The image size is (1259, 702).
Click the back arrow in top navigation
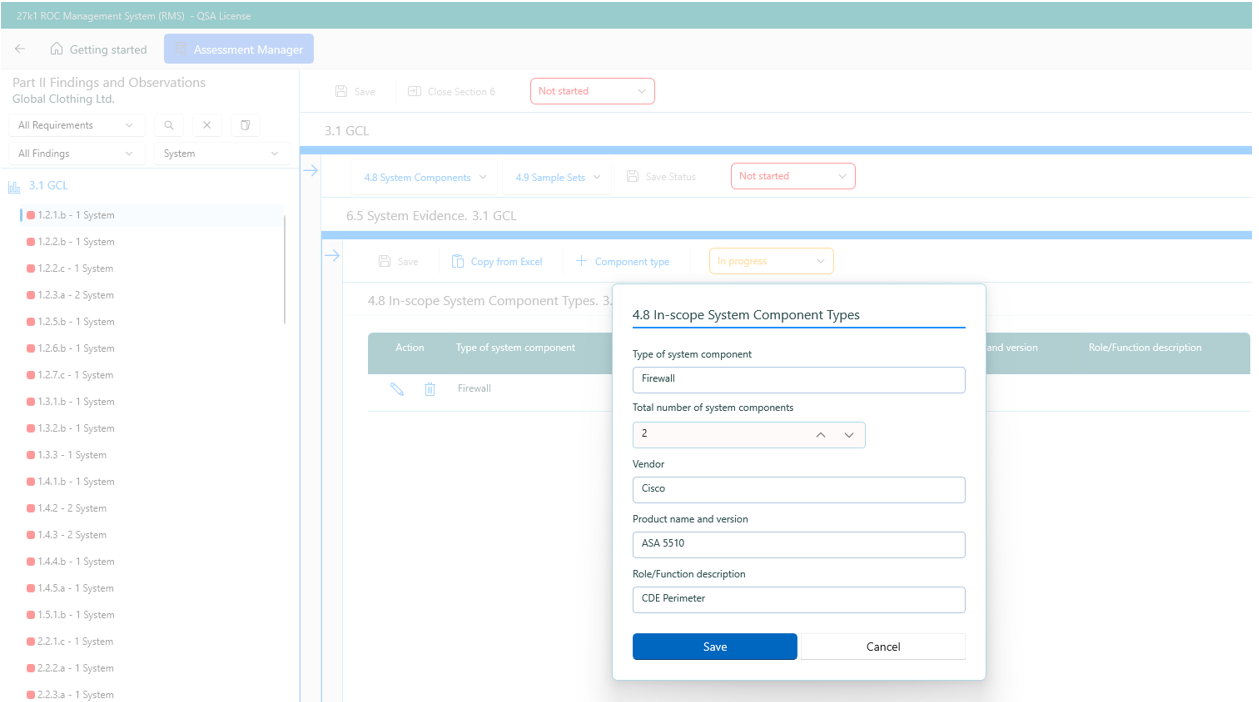(20, 49)
